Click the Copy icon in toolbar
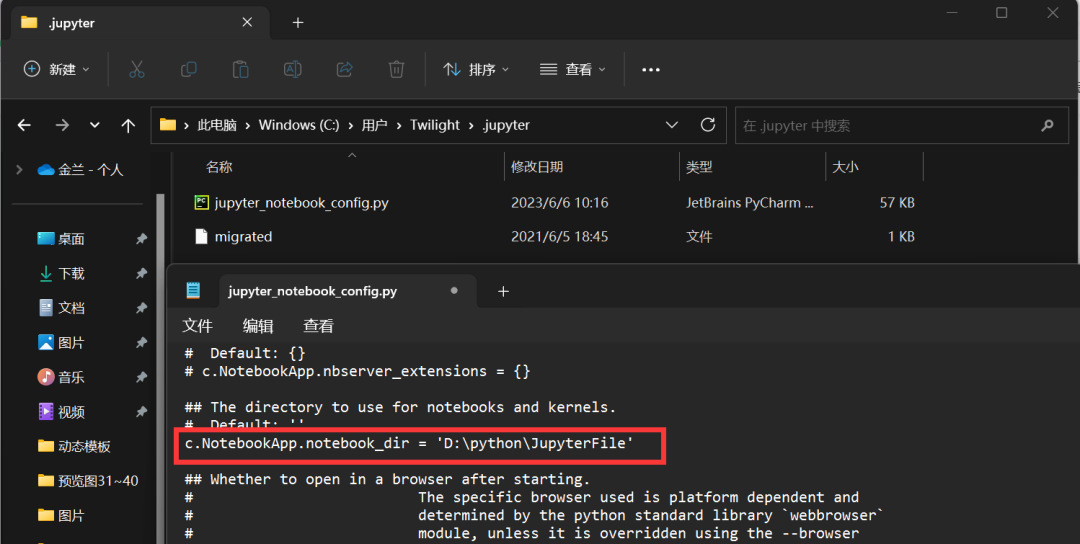 click(188, 70)
